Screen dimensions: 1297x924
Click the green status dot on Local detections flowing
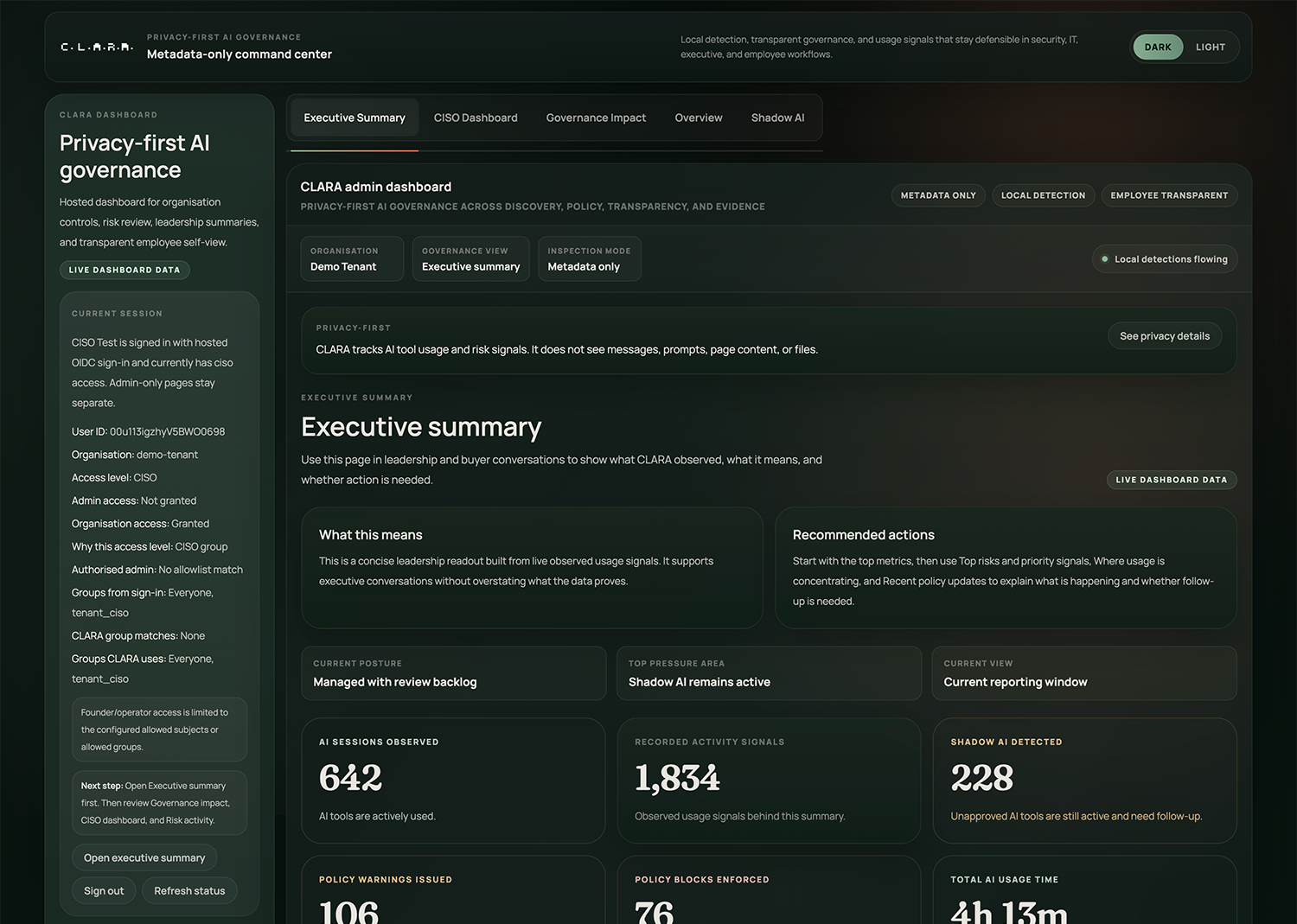point(1105,258)
